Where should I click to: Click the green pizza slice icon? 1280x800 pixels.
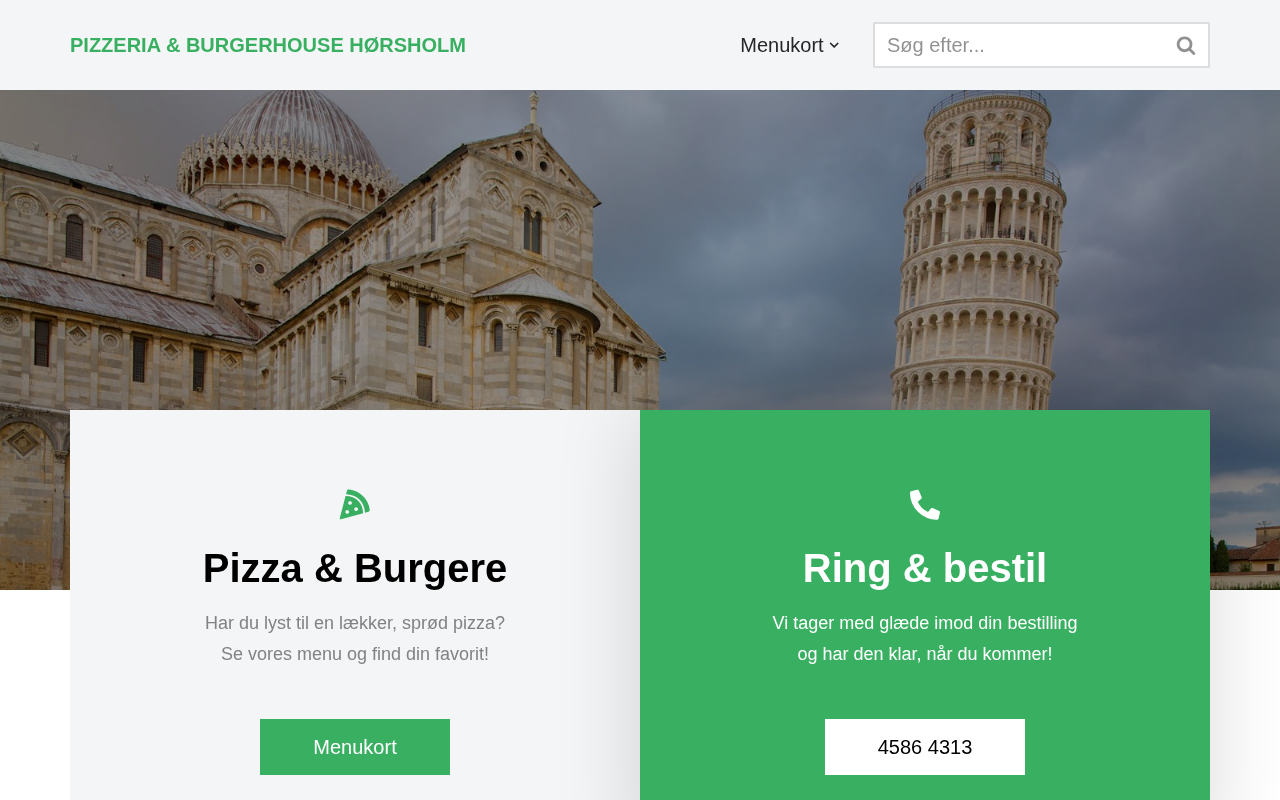pyautogui.click(x=355, y=504)
